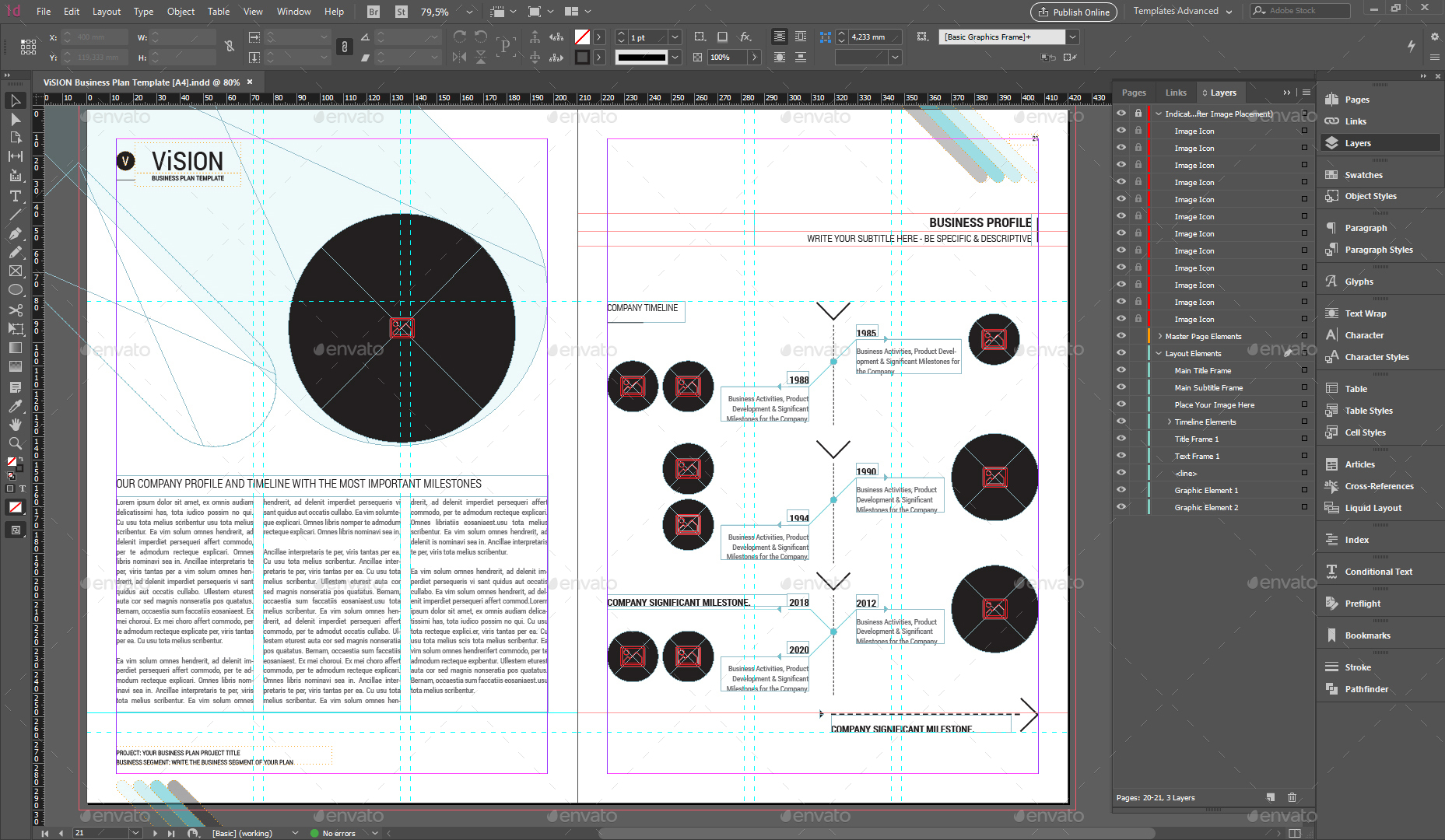Pick the Scissors tool
Viewport: 1445px width, 840px height.
click(15, 310)
